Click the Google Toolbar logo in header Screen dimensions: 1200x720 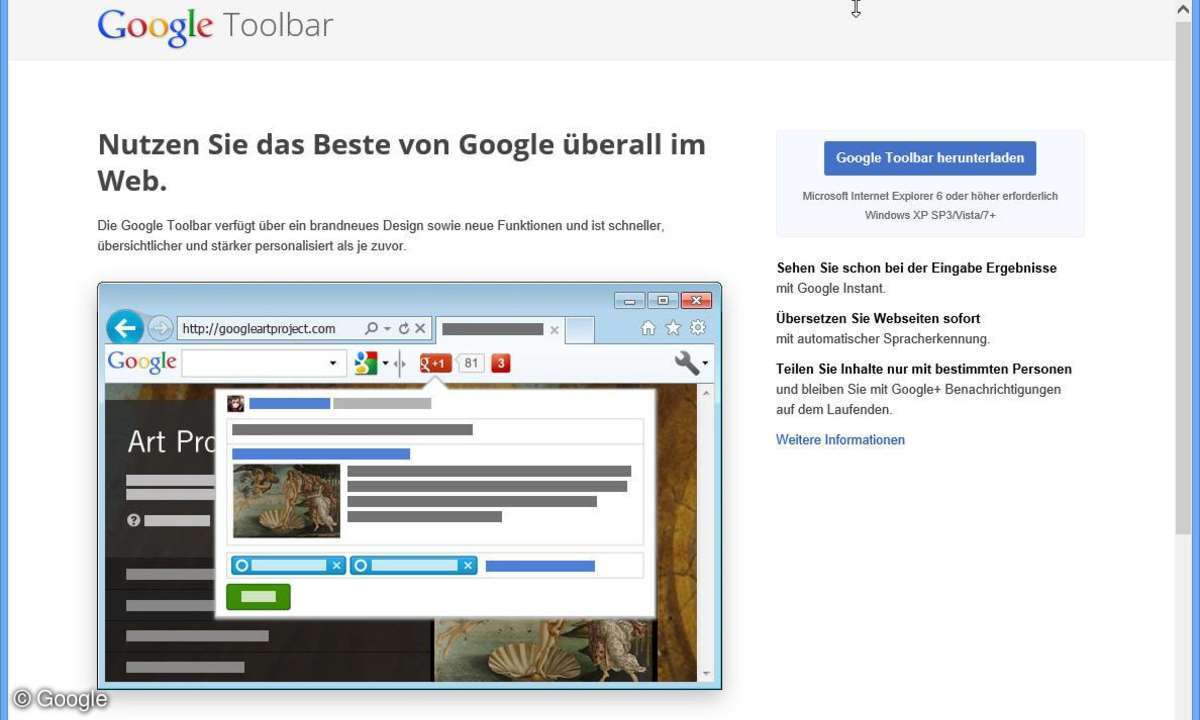[215, 26]
